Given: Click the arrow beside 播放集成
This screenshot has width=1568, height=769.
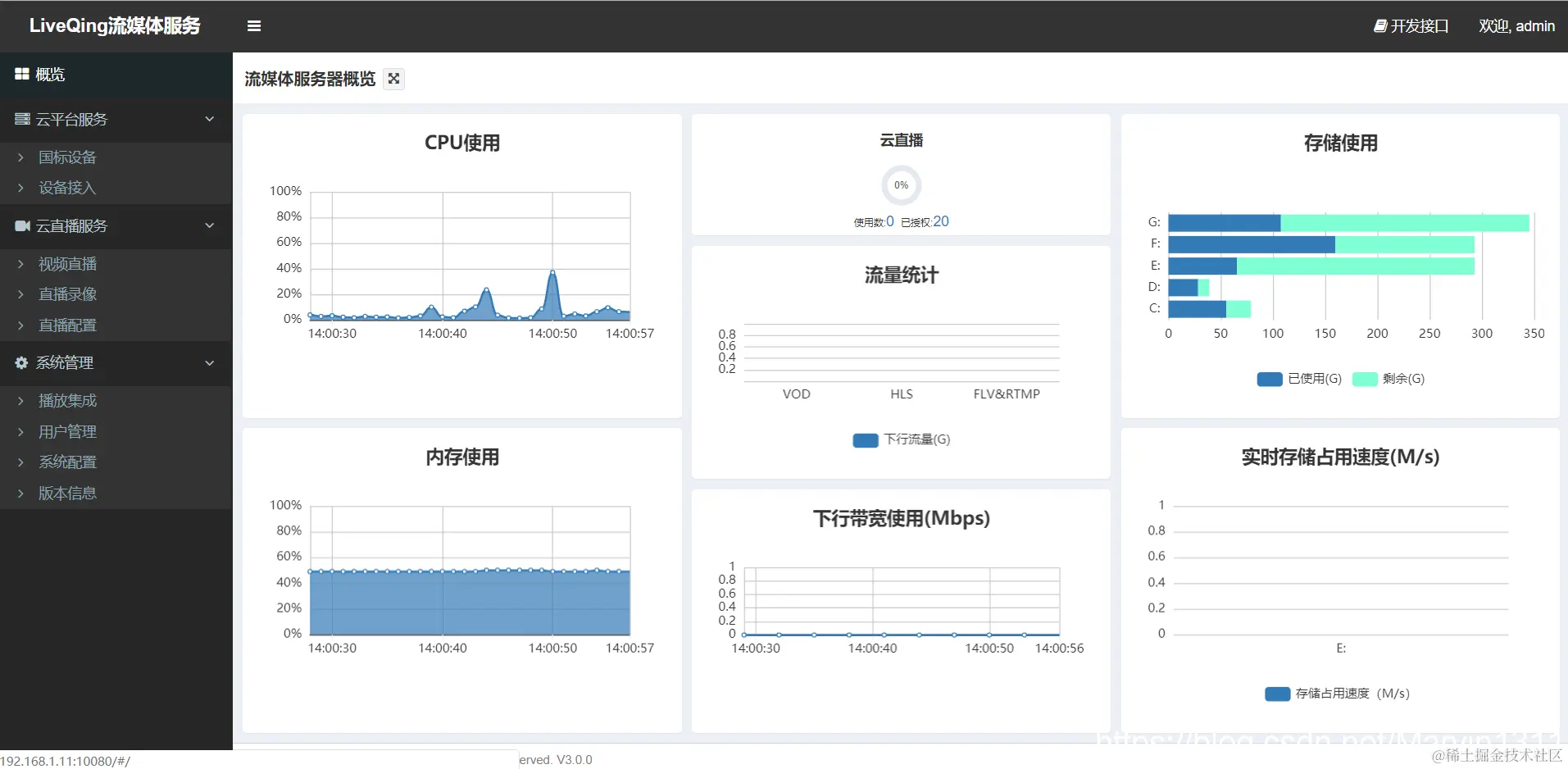Looking at the screenshot, I should [x=20, y=401].
